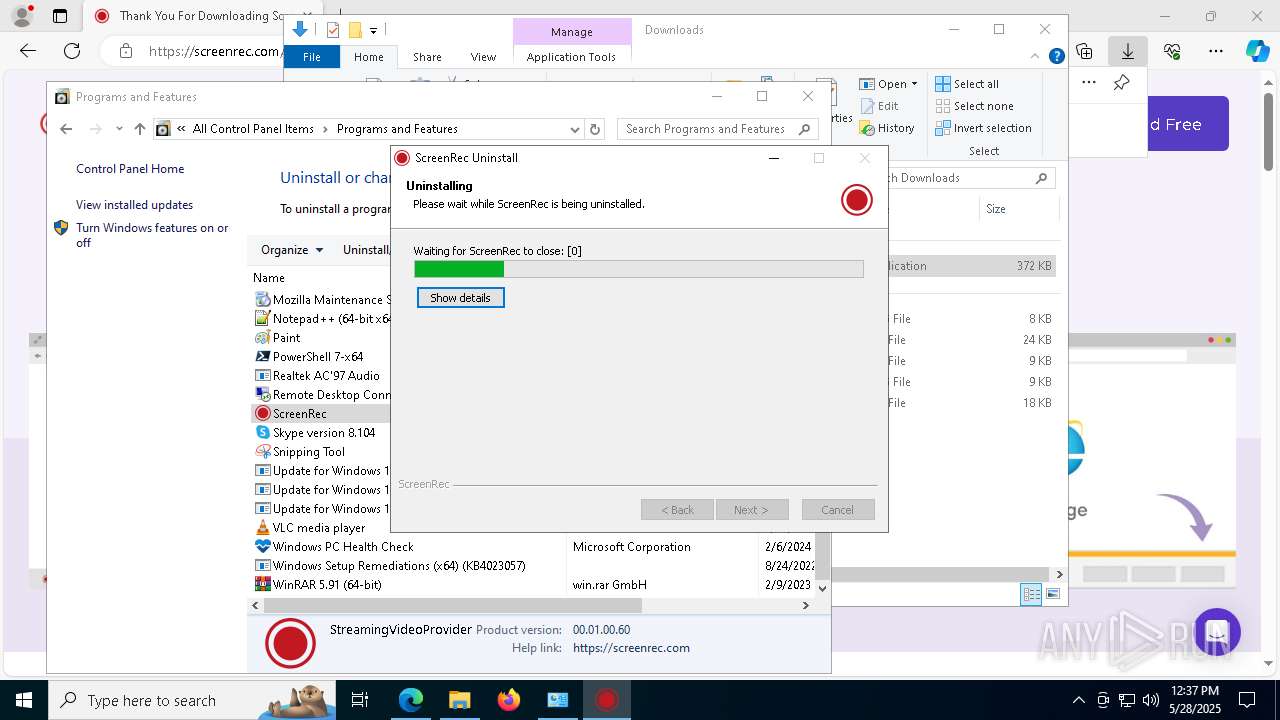Switch to View tab in Downloads explorer
The image size is (1280, 720).
483,57
